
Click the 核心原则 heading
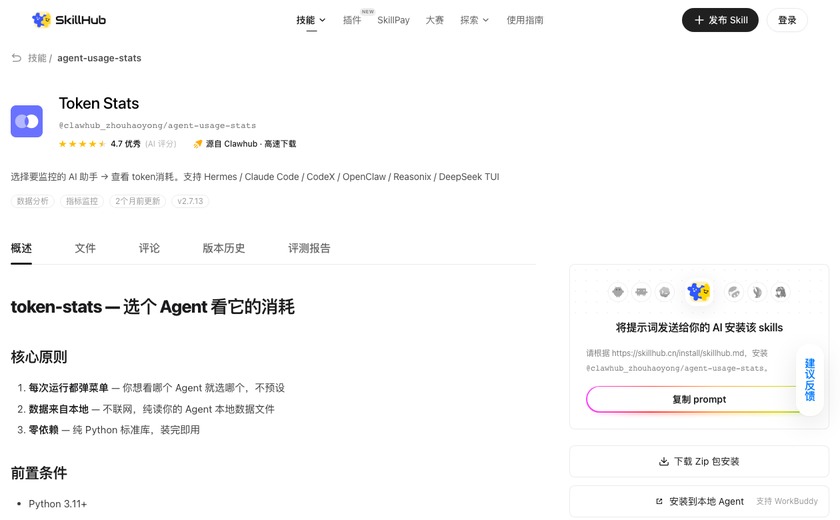[x=39, y=357]
